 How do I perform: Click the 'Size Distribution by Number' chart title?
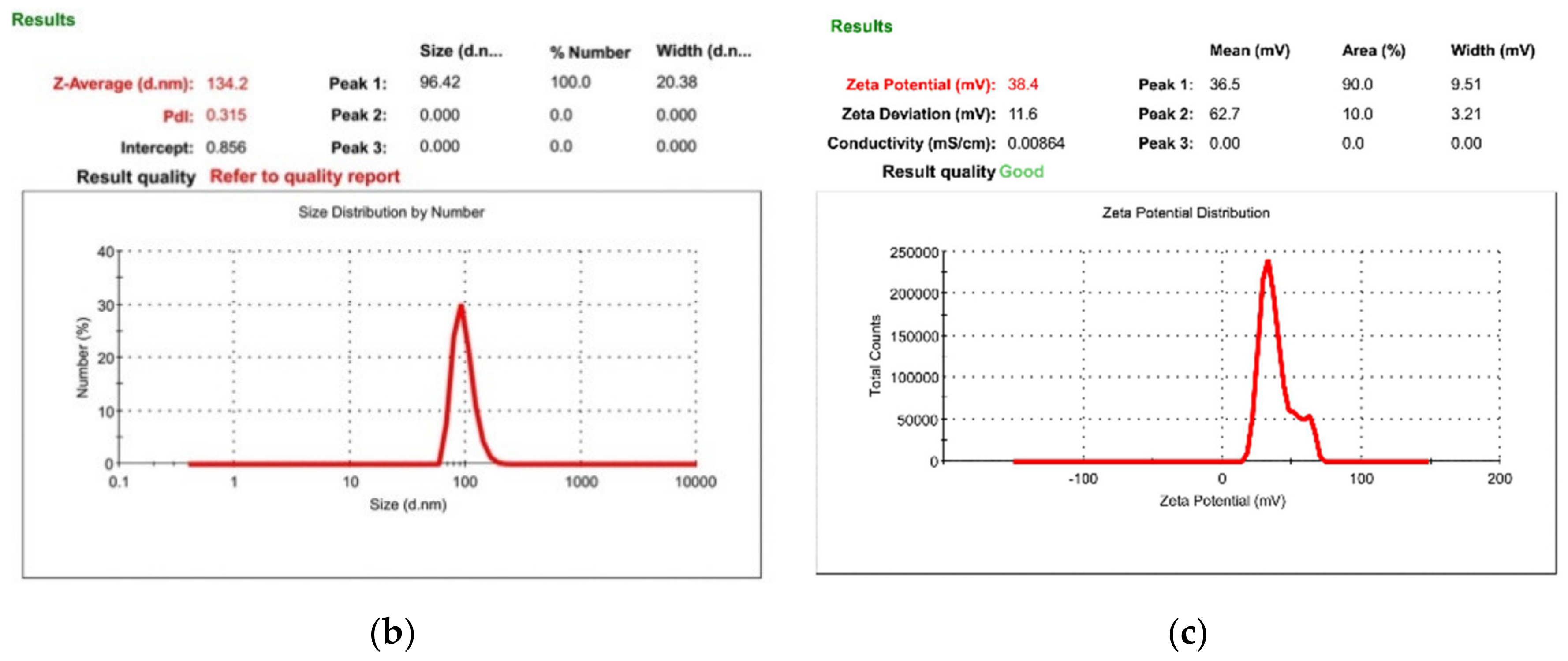391,212
